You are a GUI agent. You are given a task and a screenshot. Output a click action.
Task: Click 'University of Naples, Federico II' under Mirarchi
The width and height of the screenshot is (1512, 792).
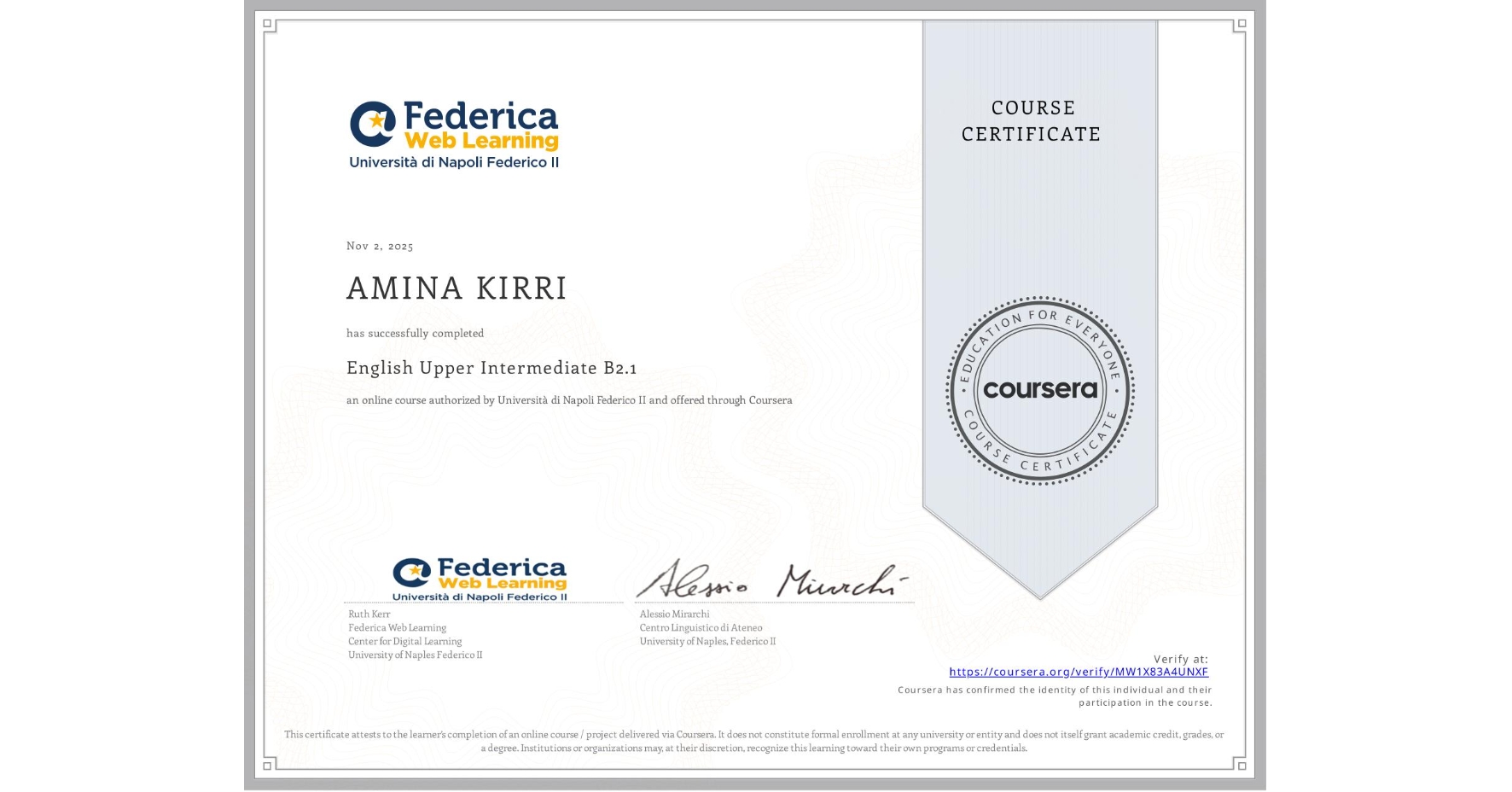pos(707,642)
